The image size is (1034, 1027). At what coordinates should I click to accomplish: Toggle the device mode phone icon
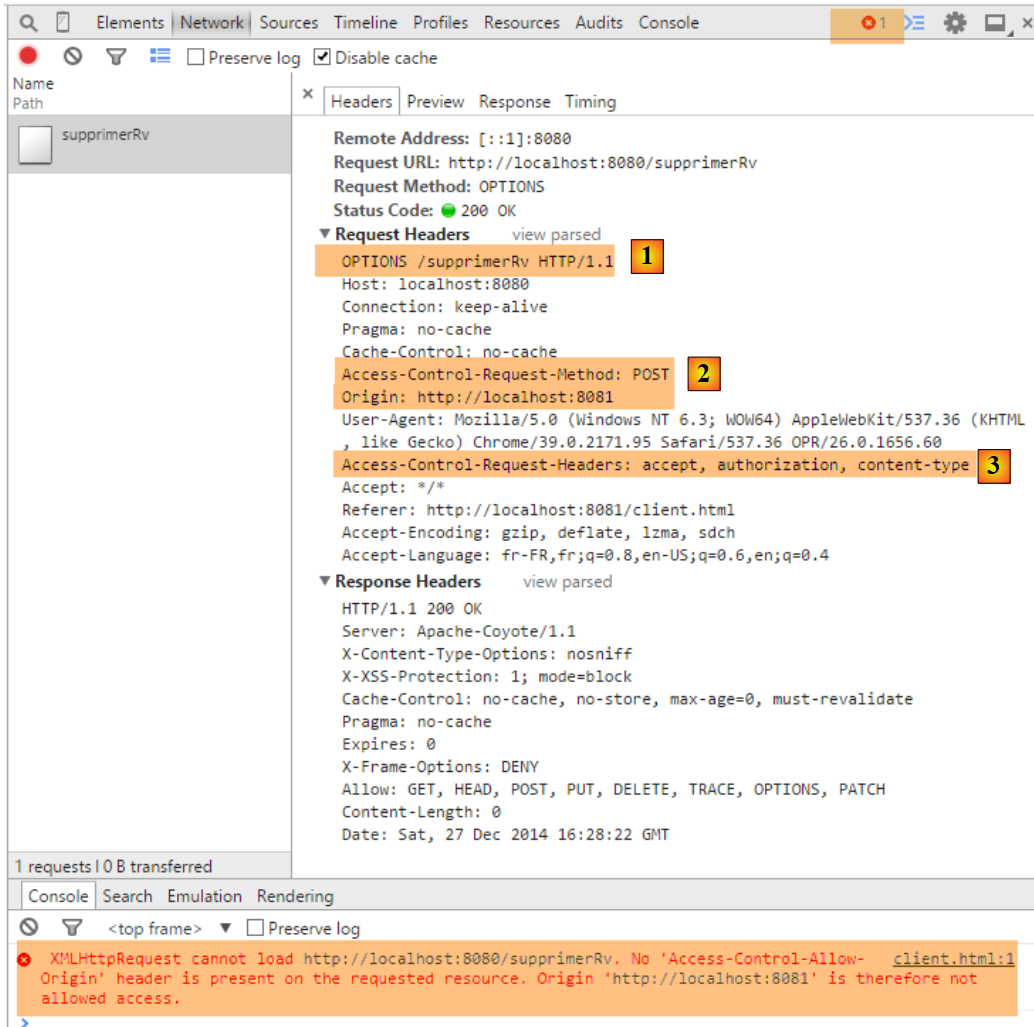(x=63, y=22)
